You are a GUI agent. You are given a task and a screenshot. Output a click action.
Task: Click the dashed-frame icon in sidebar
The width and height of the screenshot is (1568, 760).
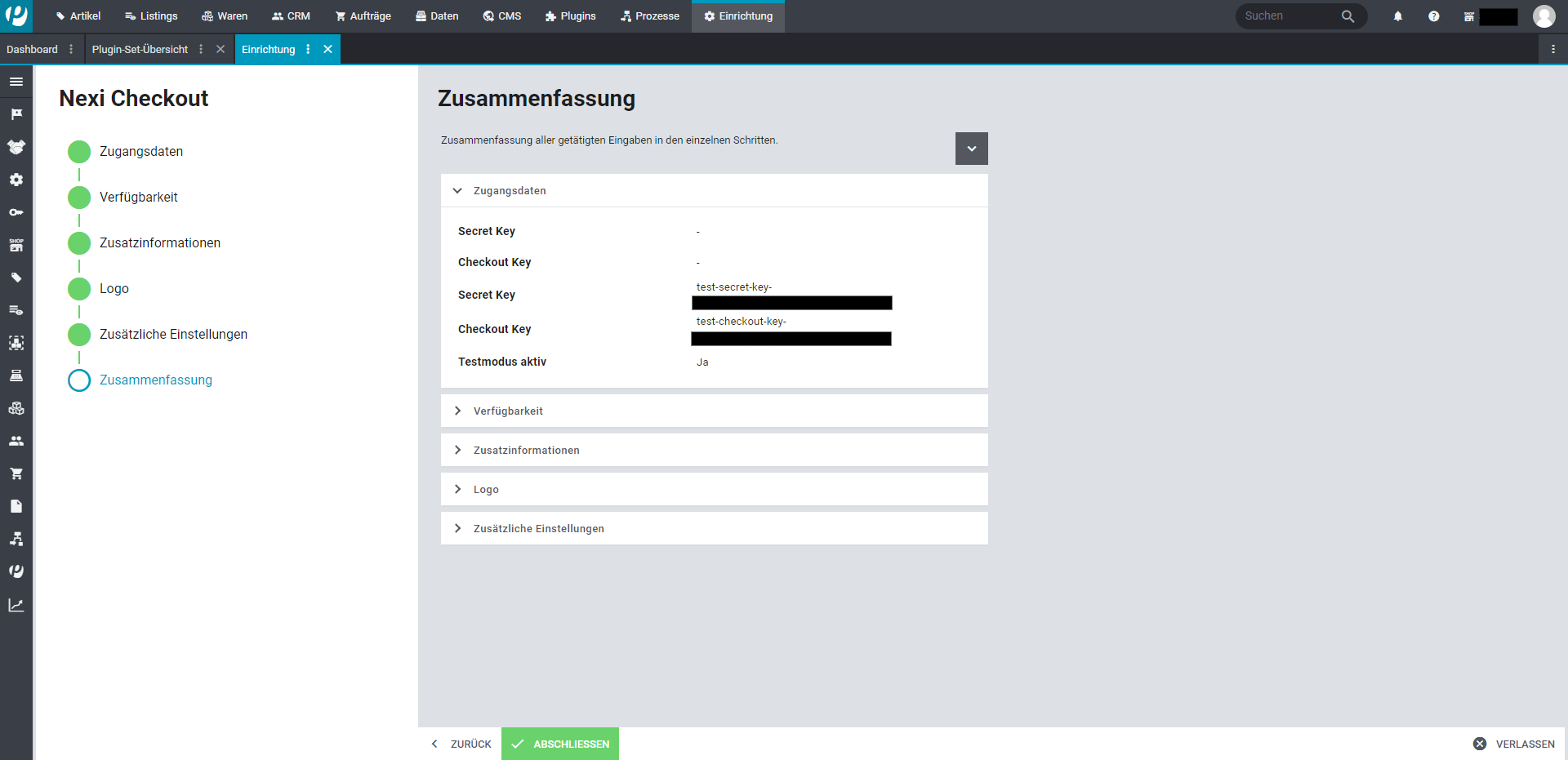pos(16,343)
